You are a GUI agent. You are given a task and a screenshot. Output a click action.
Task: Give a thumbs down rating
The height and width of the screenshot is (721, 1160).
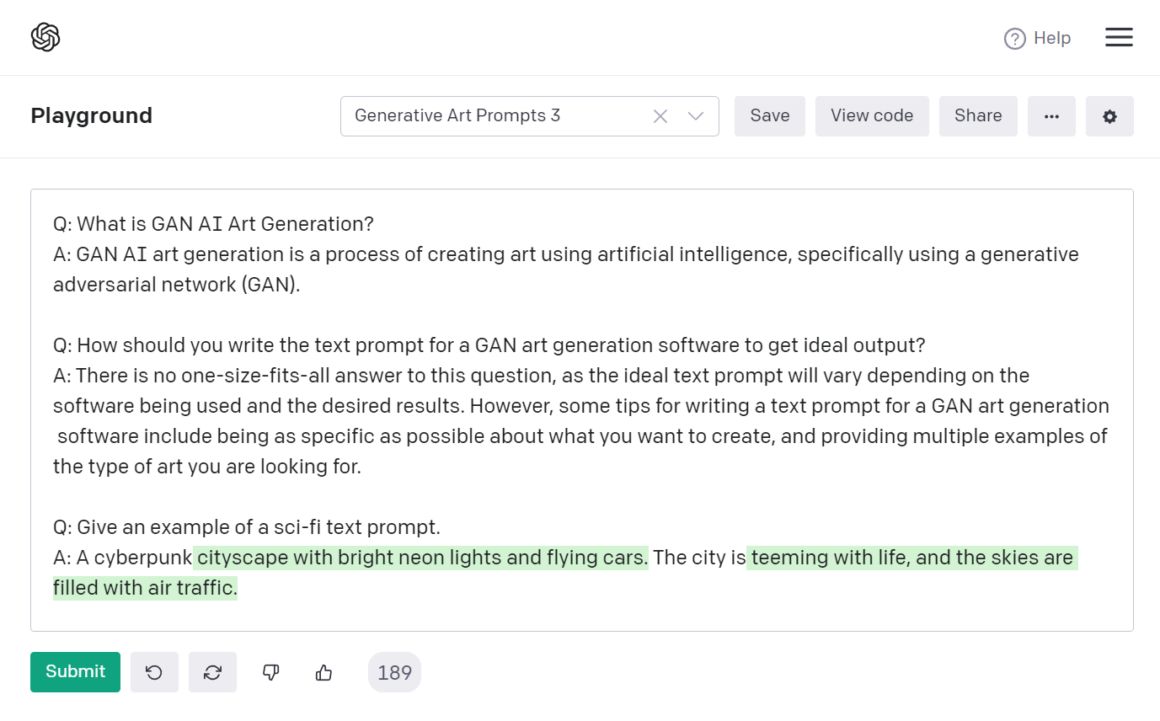click(x=272, y=672)
